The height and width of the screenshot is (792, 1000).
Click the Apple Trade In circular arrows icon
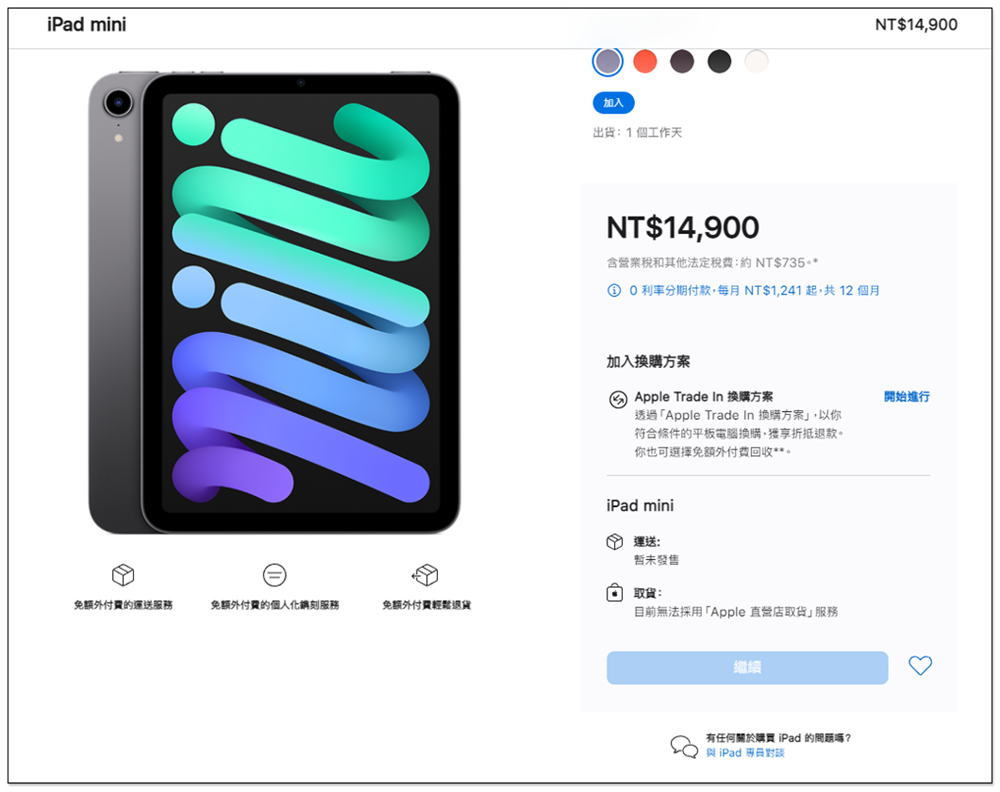(x=617, y=400)
